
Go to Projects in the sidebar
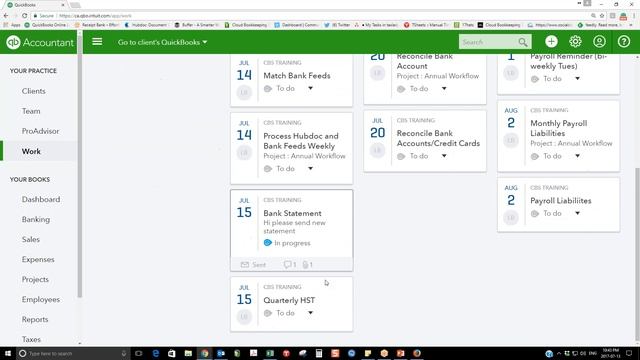point(35,279)
